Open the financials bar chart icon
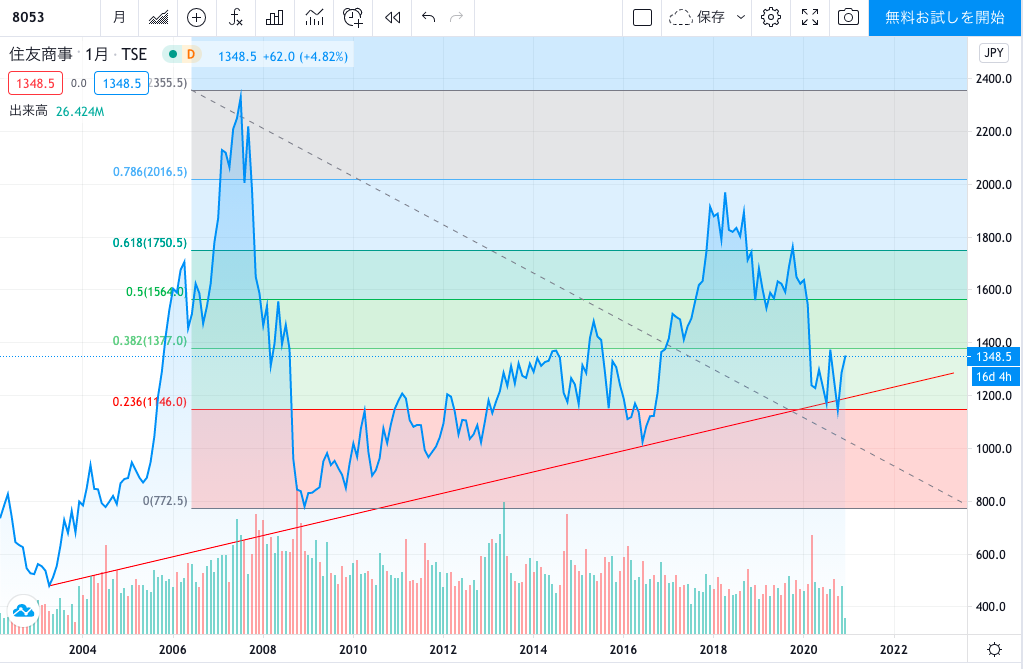Image resolution: width=1023 pixels, height=669 pixels. [x=275, y=18]
